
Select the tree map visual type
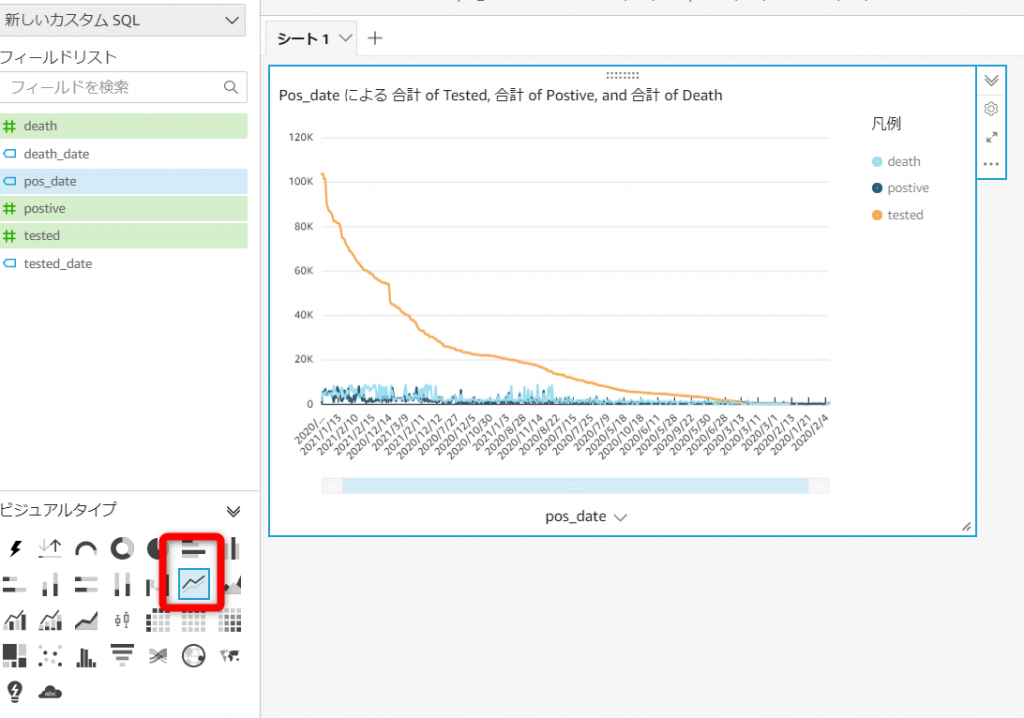click(x=14, y=656)
